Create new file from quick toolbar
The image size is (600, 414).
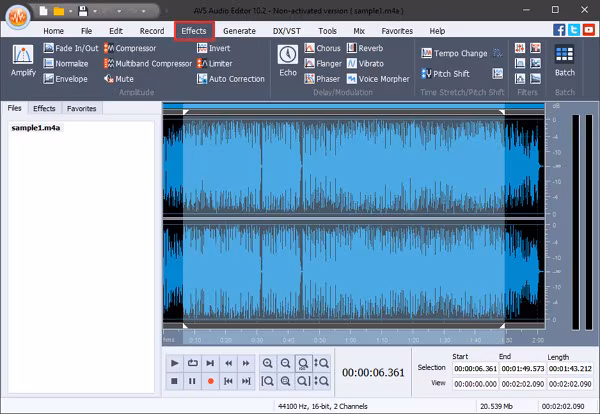tap(43, 11)
